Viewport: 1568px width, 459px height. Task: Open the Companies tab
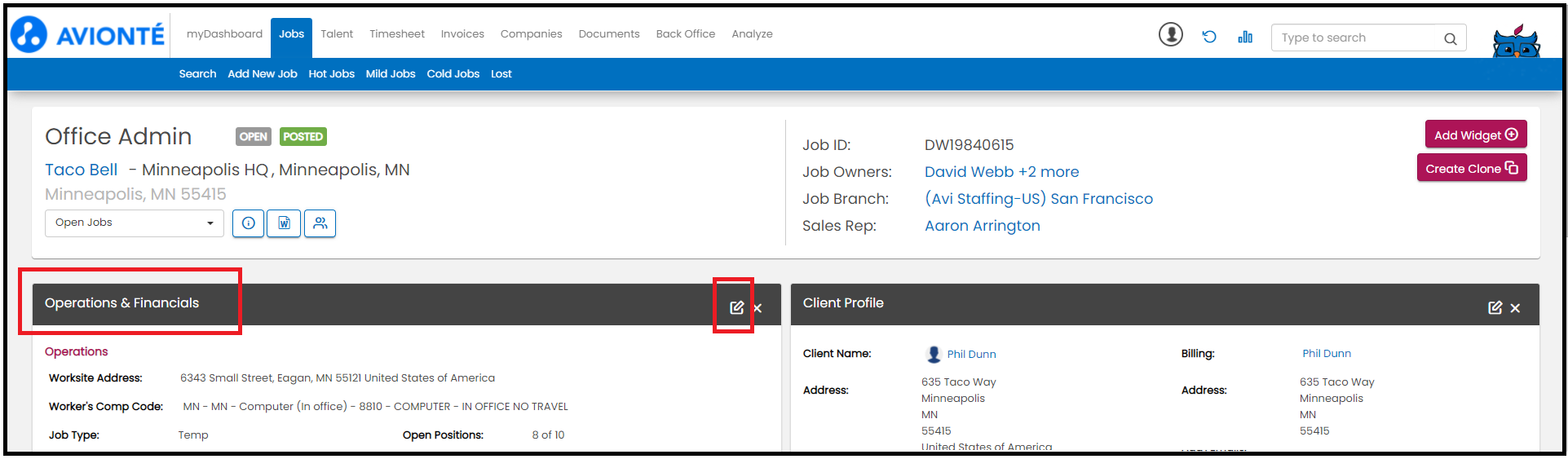(x=532, y=34)
